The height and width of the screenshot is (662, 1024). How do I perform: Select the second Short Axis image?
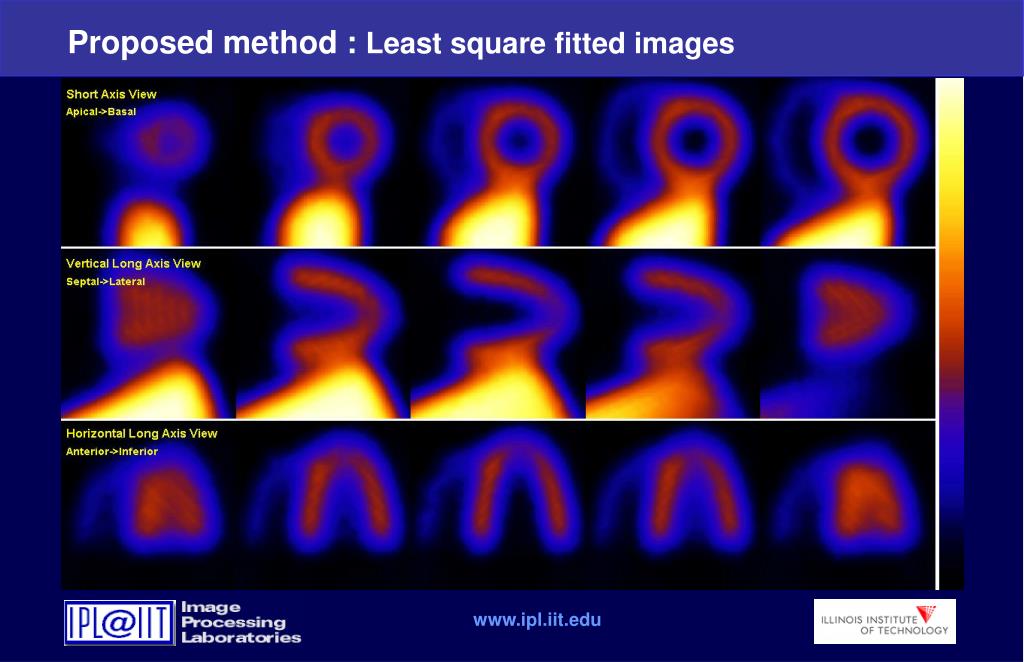[323, 163]
